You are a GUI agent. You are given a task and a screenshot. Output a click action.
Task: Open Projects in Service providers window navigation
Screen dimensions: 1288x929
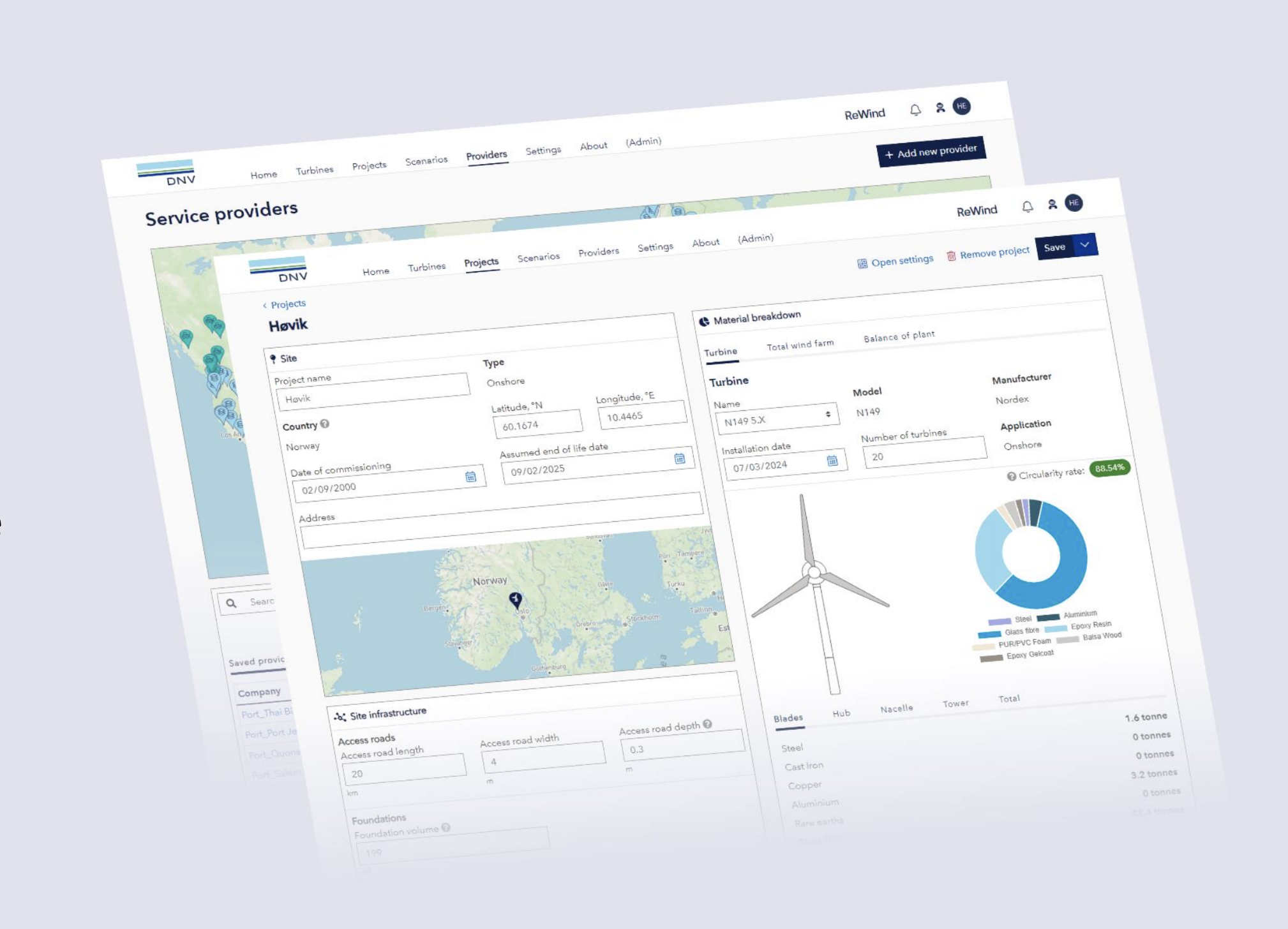point(369,165)
